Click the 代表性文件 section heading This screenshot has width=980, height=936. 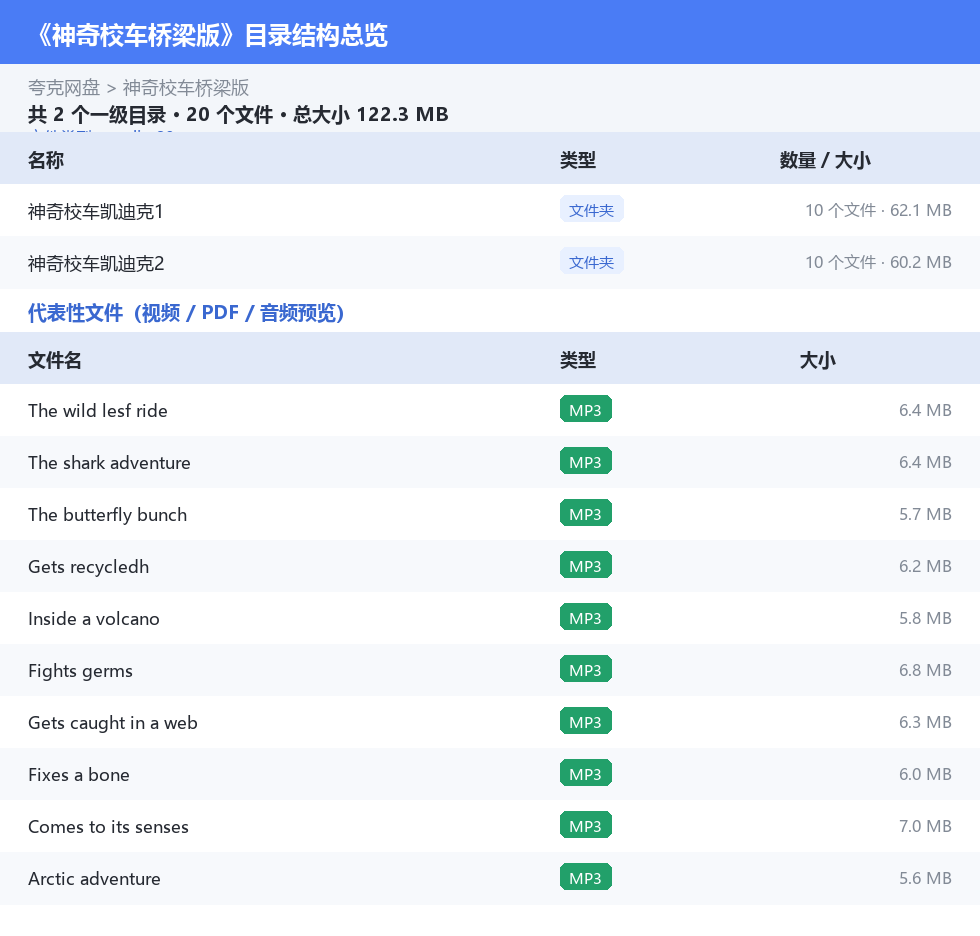pyautogui.click(x=186, y=312)
